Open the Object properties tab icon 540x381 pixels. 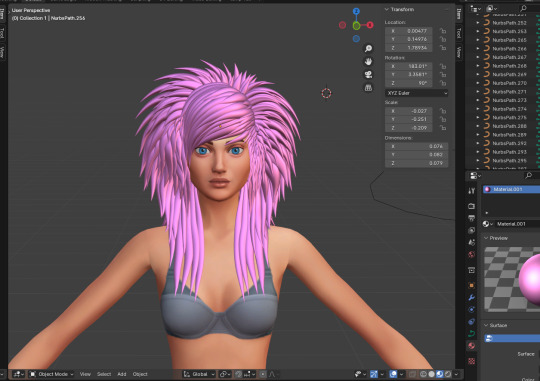[471, 285]
